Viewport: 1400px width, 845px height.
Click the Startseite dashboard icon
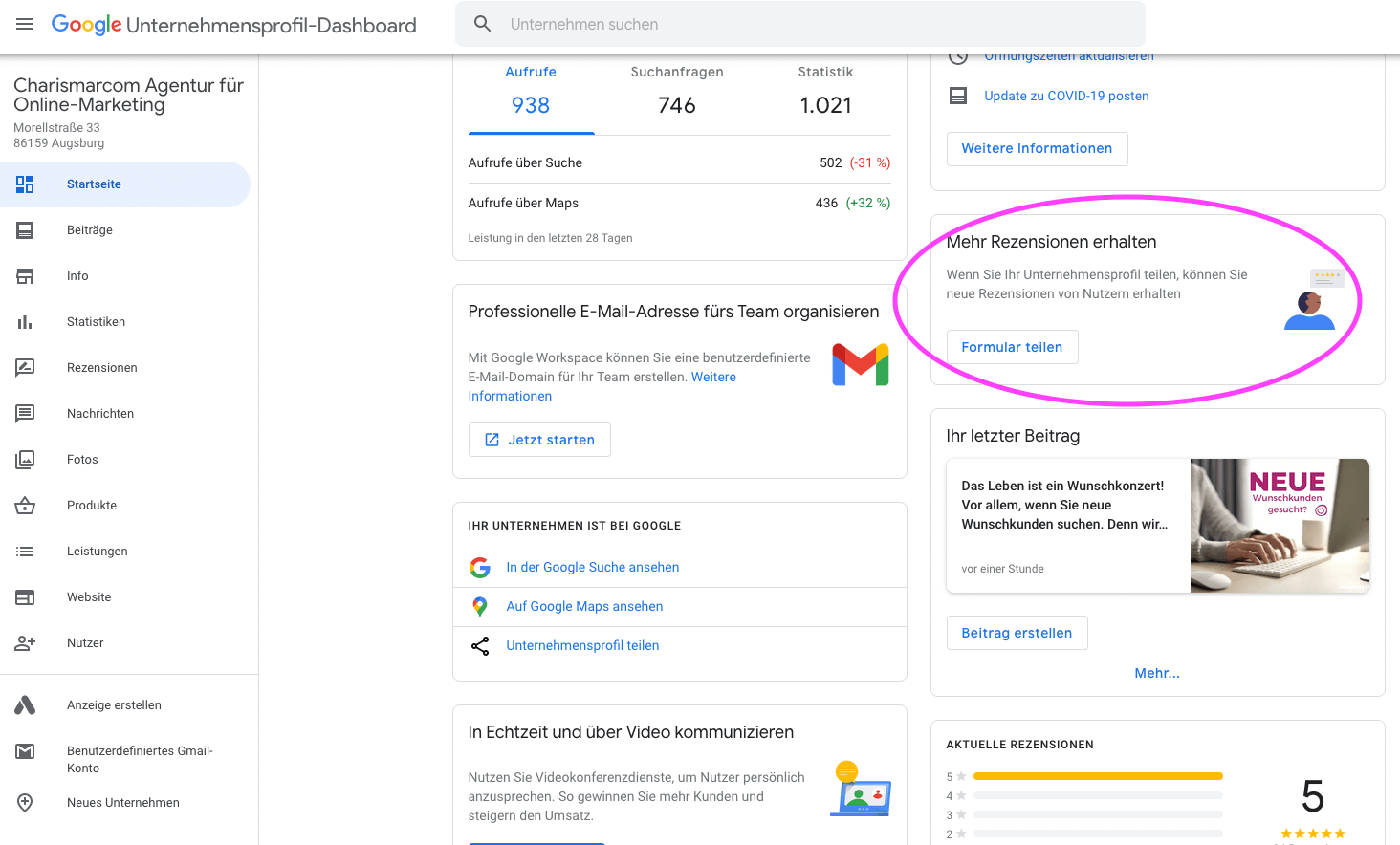tap(25, 184)
